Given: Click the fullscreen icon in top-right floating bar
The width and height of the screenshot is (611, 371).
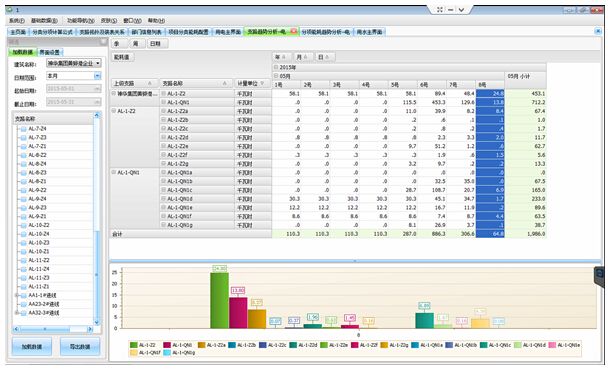Looking at the screenshot, I should click(440, 10).
